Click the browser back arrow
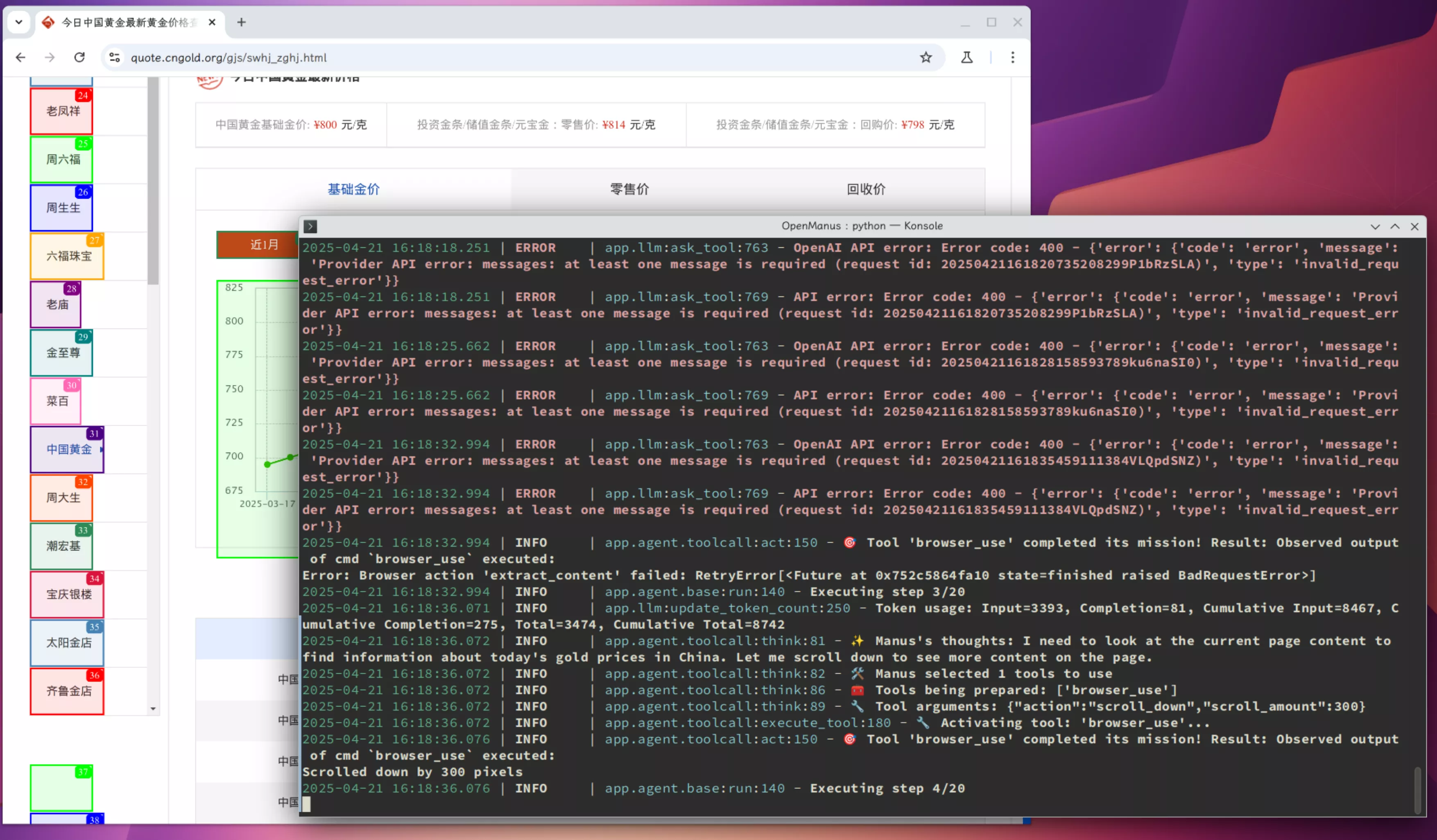 [x=20, y=58]
